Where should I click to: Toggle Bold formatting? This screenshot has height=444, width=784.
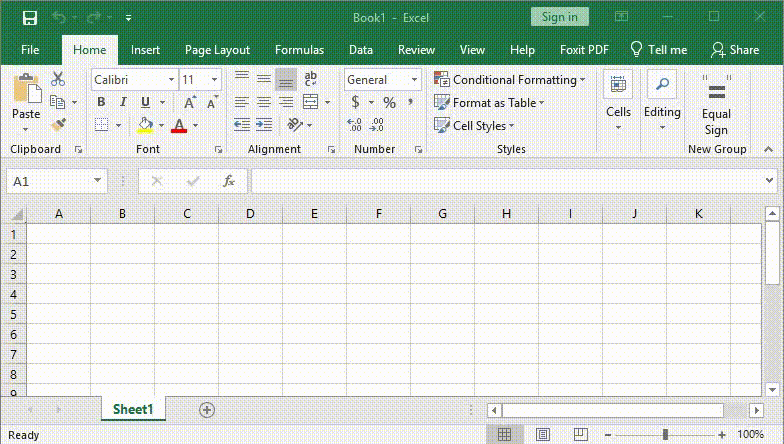tap(102, 102)
